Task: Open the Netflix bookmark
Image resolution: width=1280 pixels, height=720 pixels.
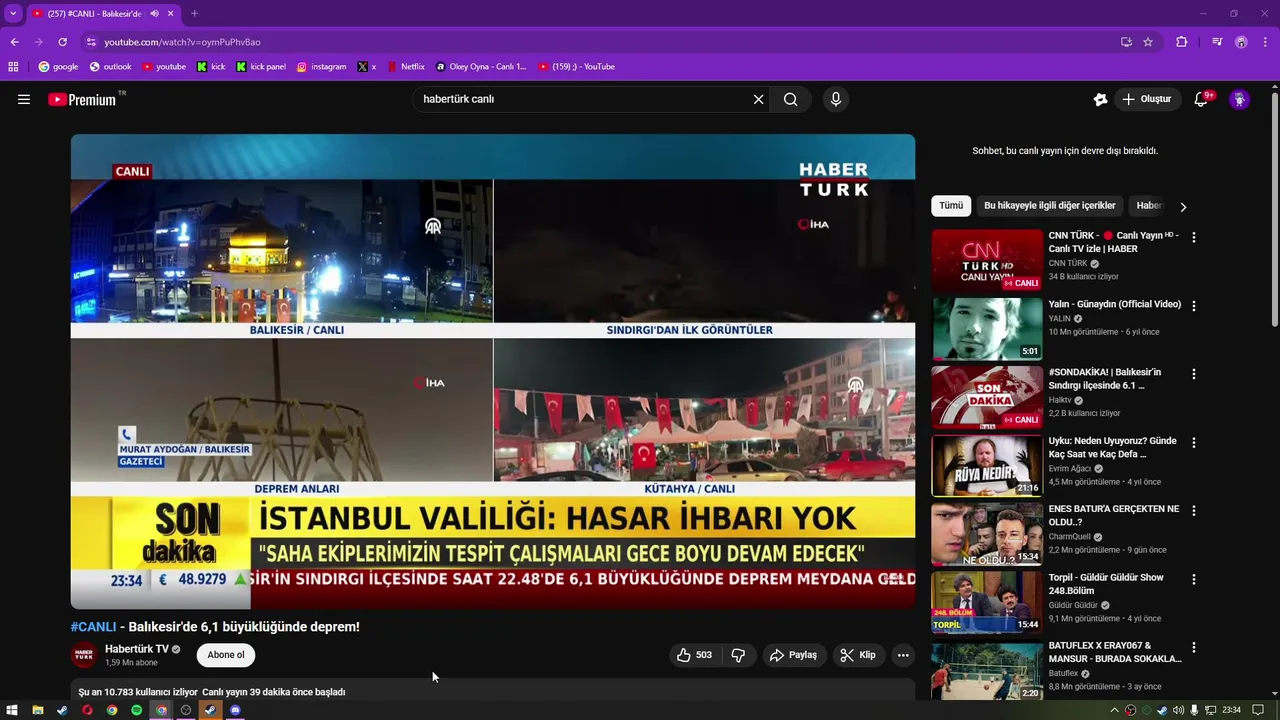Action: 405,67
